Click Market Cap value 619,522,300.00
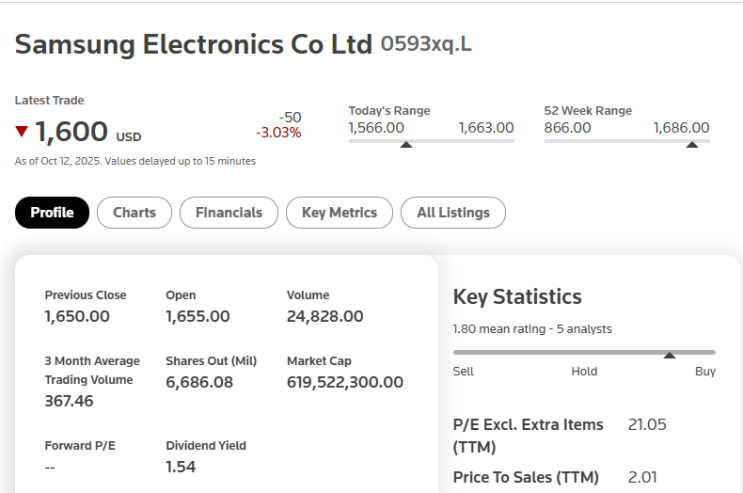Screen dimensions: 743x493 click(345, 382)
